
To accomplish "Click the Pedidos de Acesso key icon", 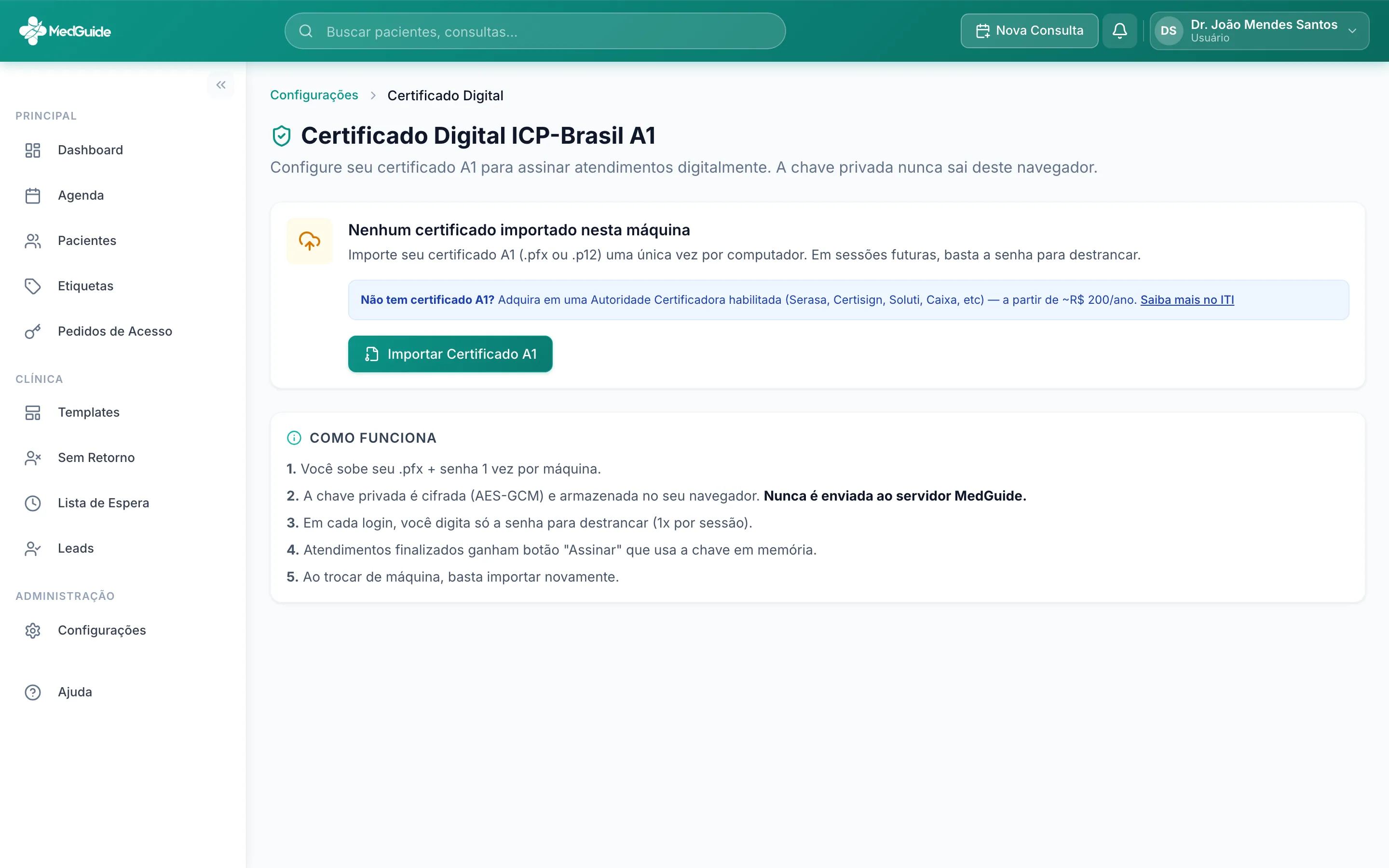I will coord(33,332).
